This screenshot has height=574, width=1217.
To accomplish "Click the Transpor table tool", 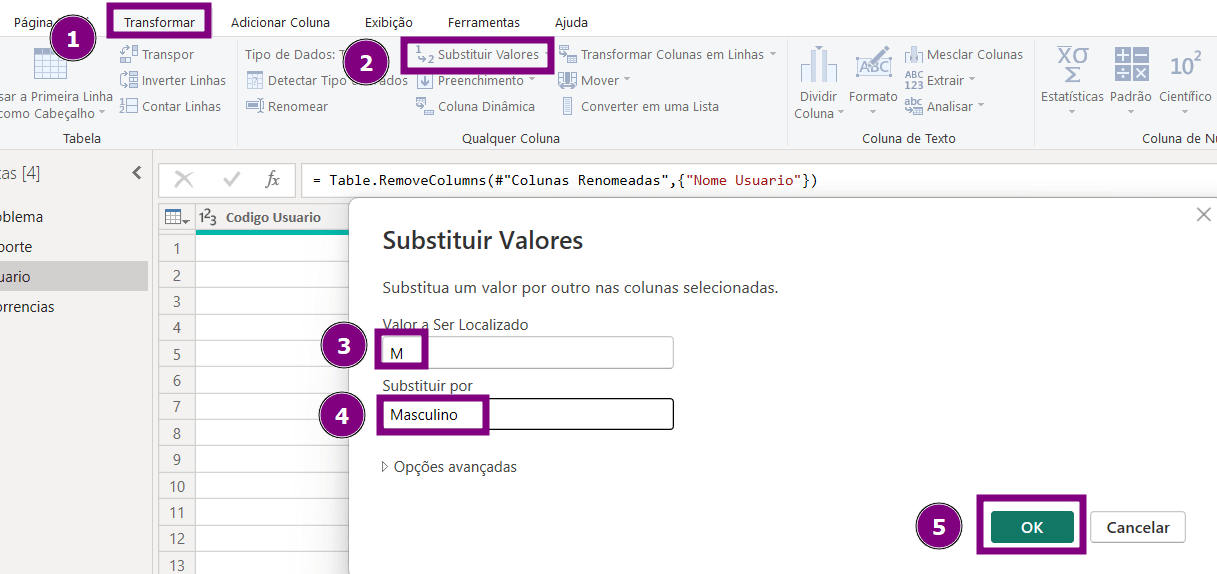I will point(157,54).
